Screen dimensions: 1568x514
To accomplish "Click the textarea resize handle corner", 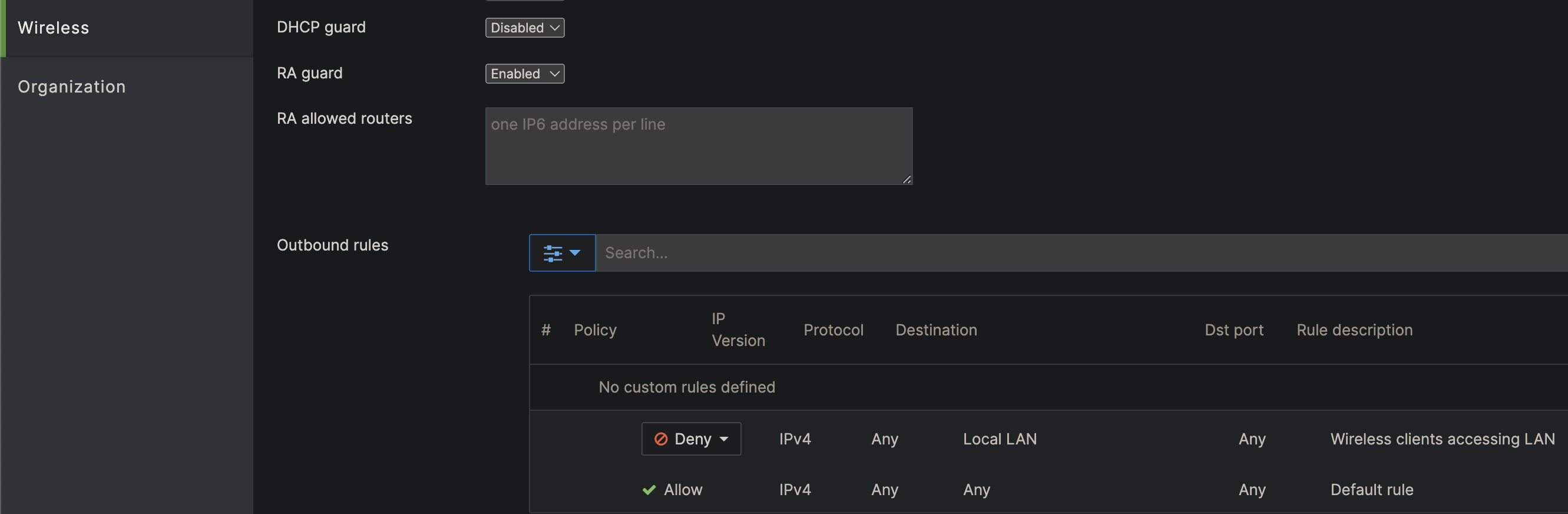I will click(907, 179).
